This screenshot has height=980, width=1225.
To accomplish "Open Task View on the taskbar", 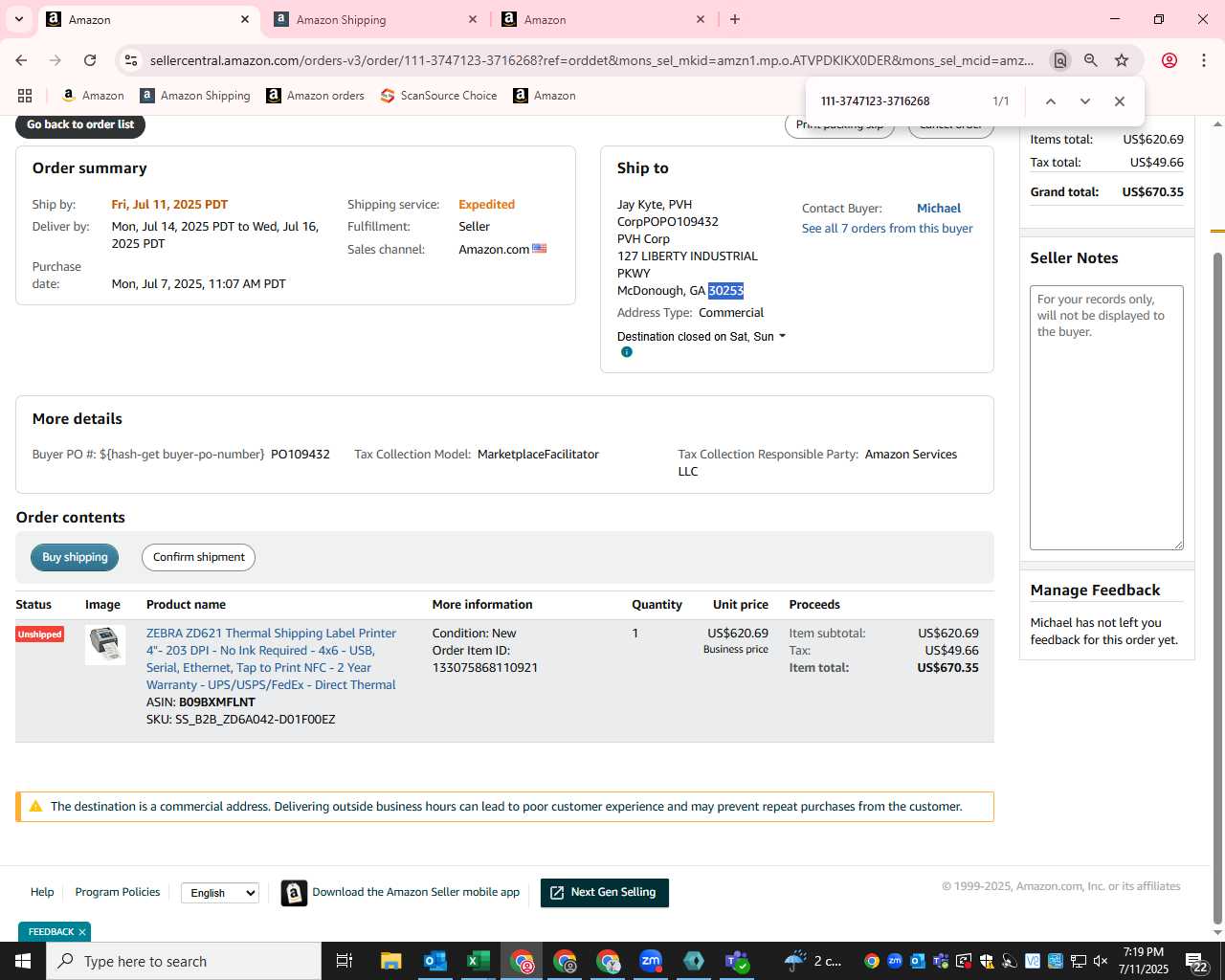I will pos(345,961).
